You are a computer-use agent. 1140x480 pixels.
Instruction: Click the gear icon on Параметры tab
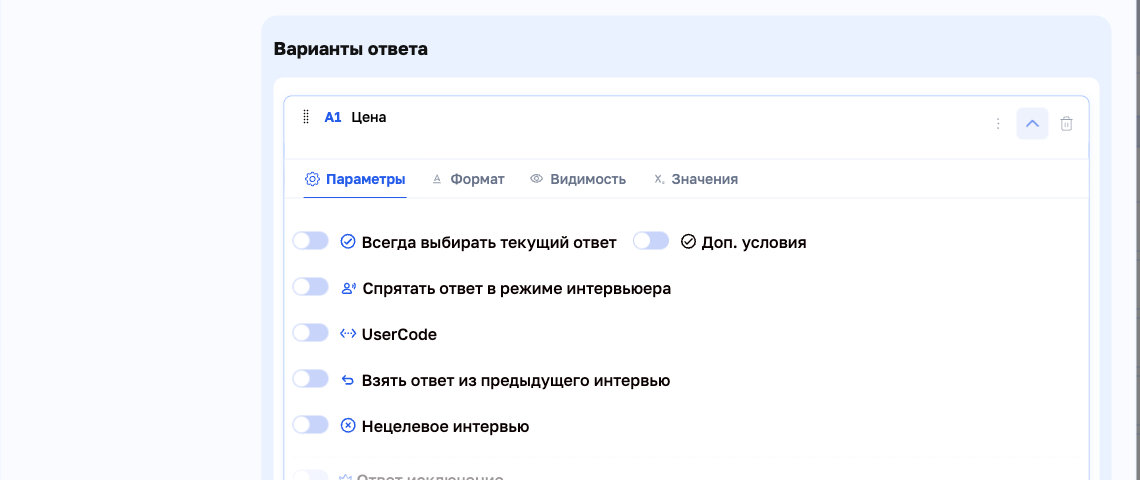[312, 179]
